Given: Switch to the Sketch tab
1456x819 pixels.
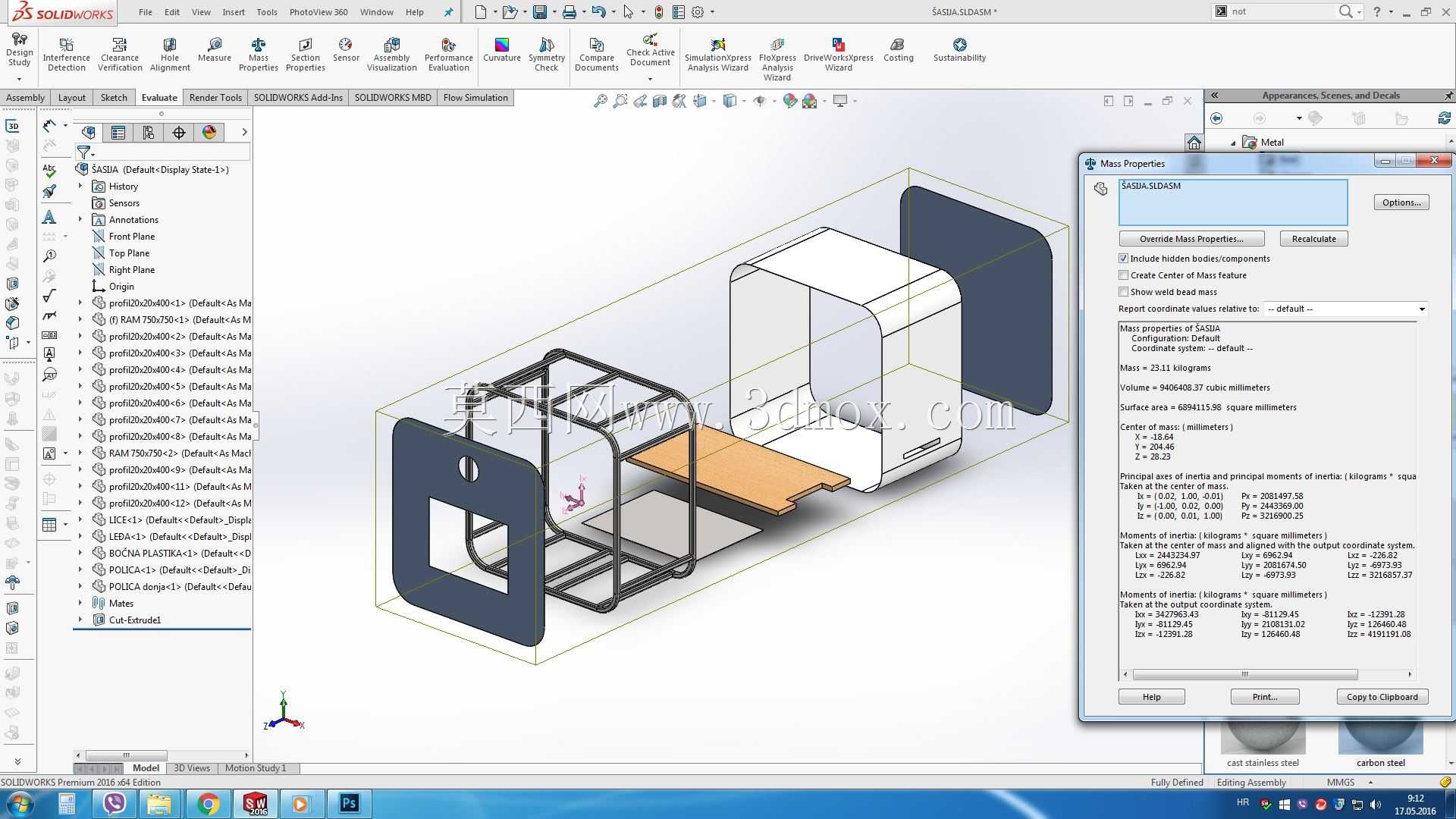Looking at the screenshot, I should 114,97.
